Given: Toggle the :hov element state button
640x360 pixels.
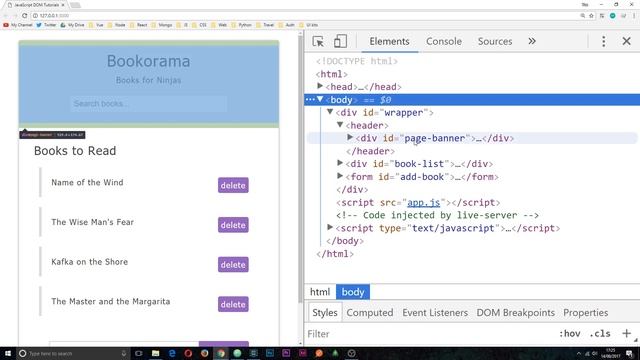Looking at the screenshot, I should 570,333.
